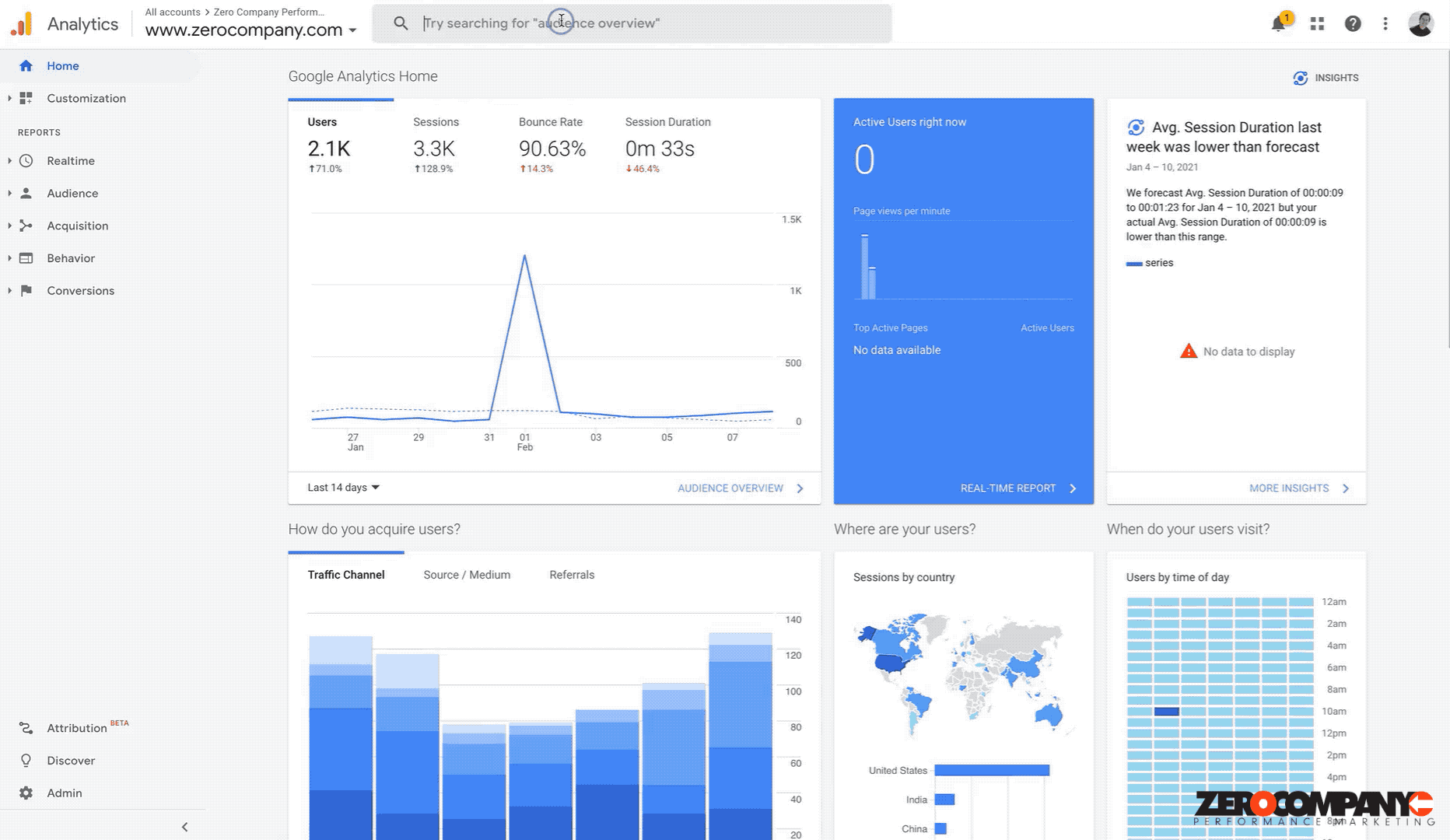Click the series legend swatch

click(x=1134, y=264)
